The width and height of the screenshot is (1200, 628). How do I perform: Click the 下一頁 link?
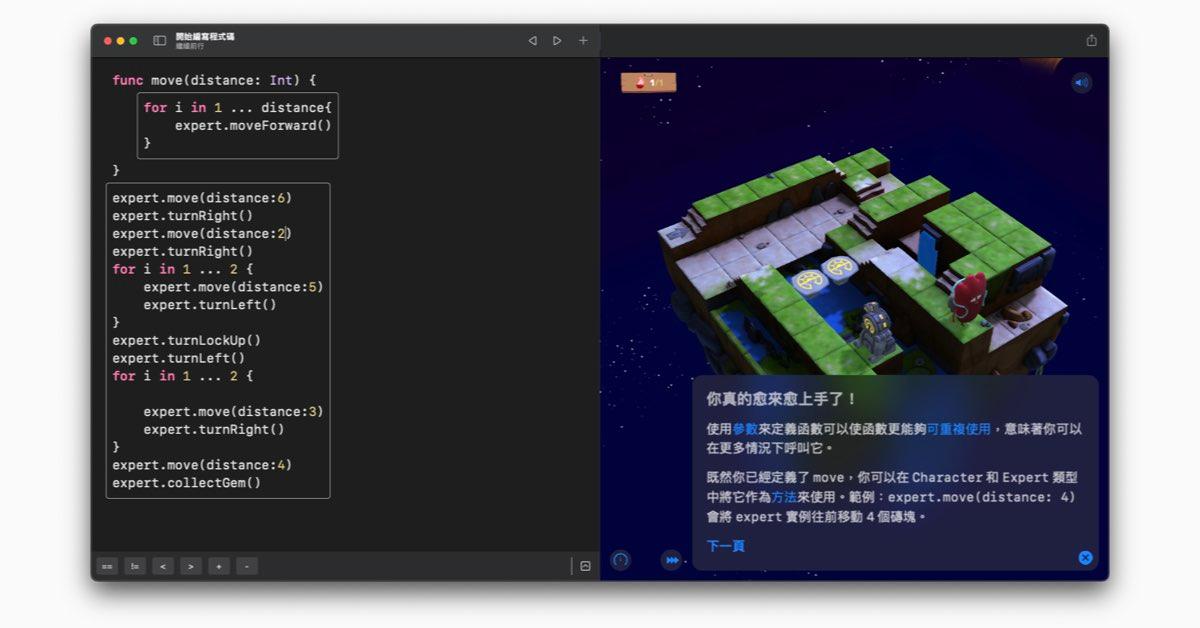726,546
